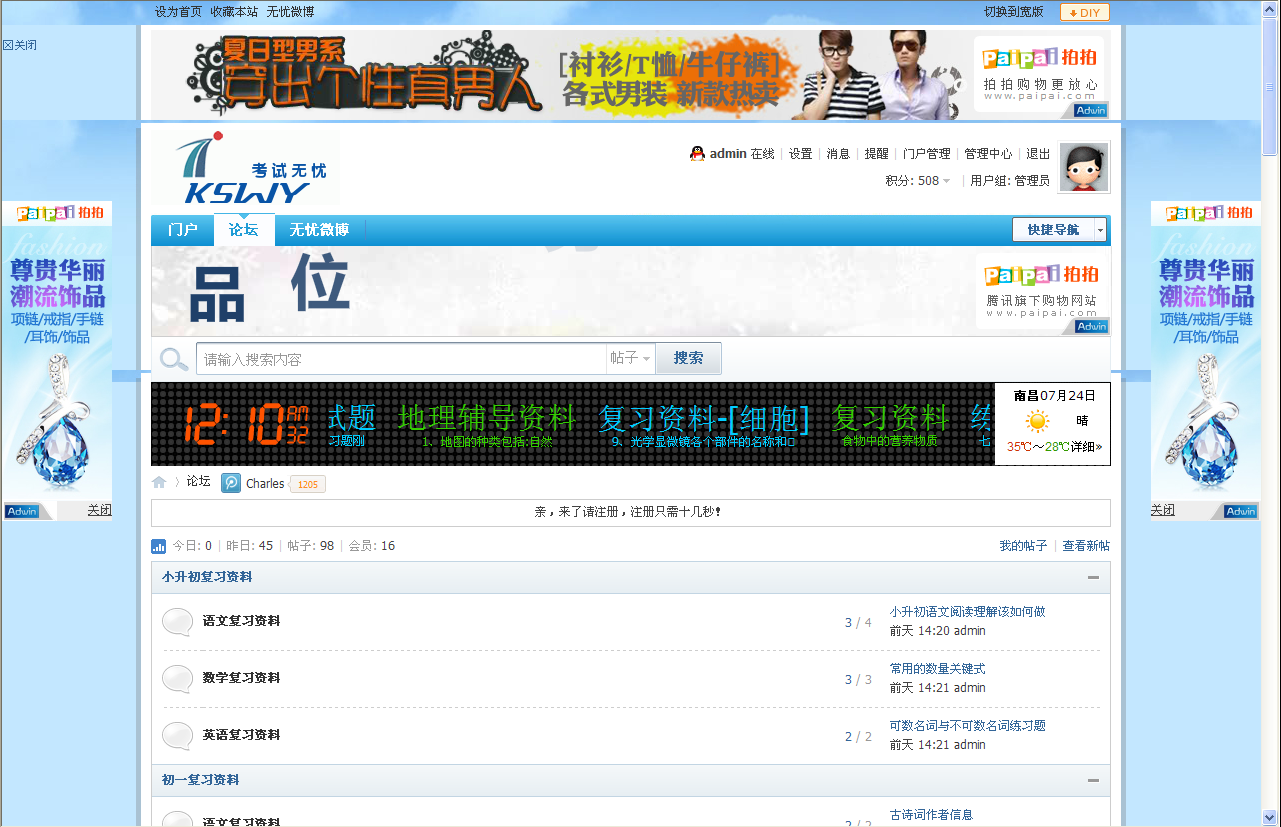Click the orange 1205 badge next to Charles

point(307,484)
